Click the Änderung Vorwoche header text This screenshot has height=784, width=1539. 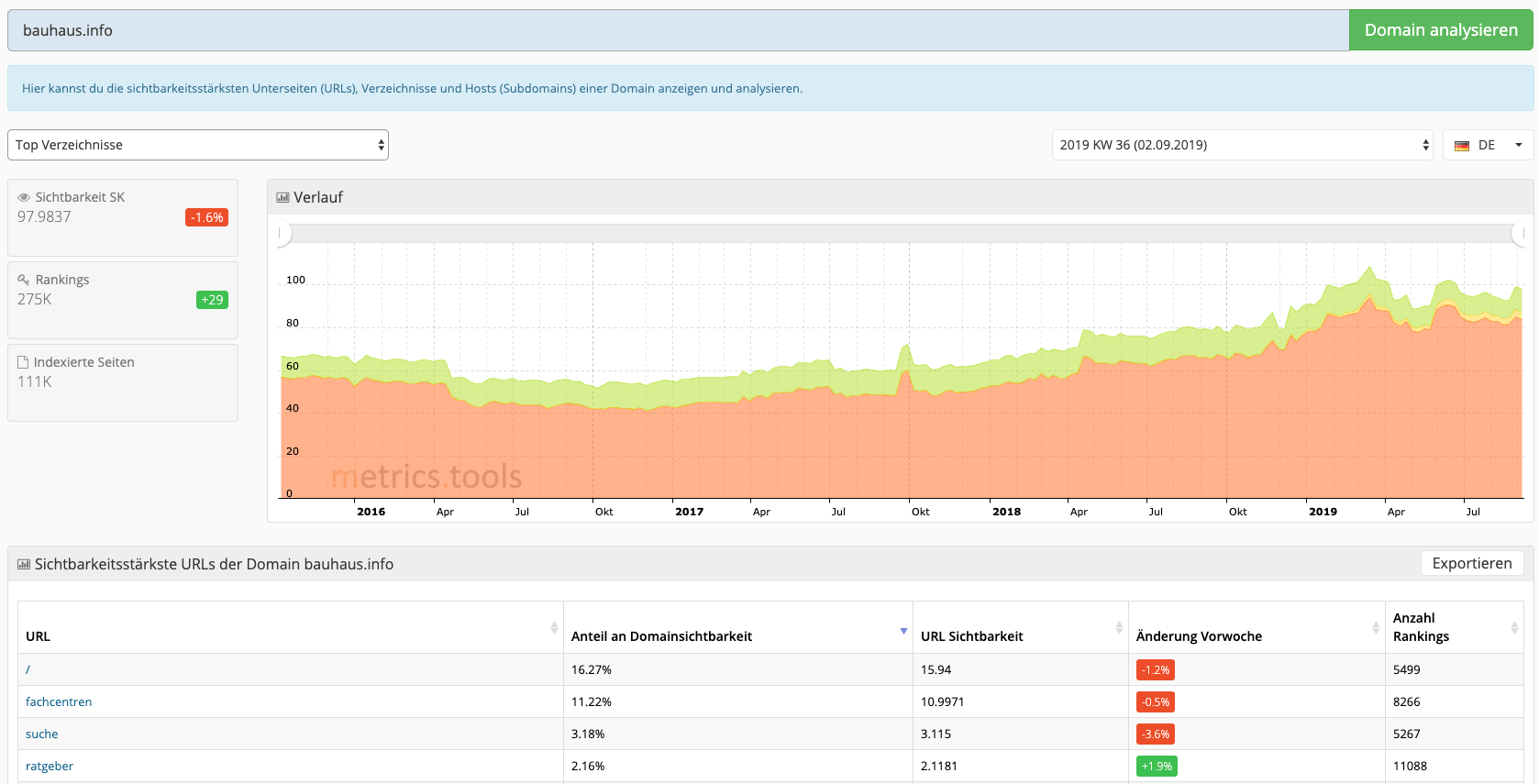tap(1199, 636)
